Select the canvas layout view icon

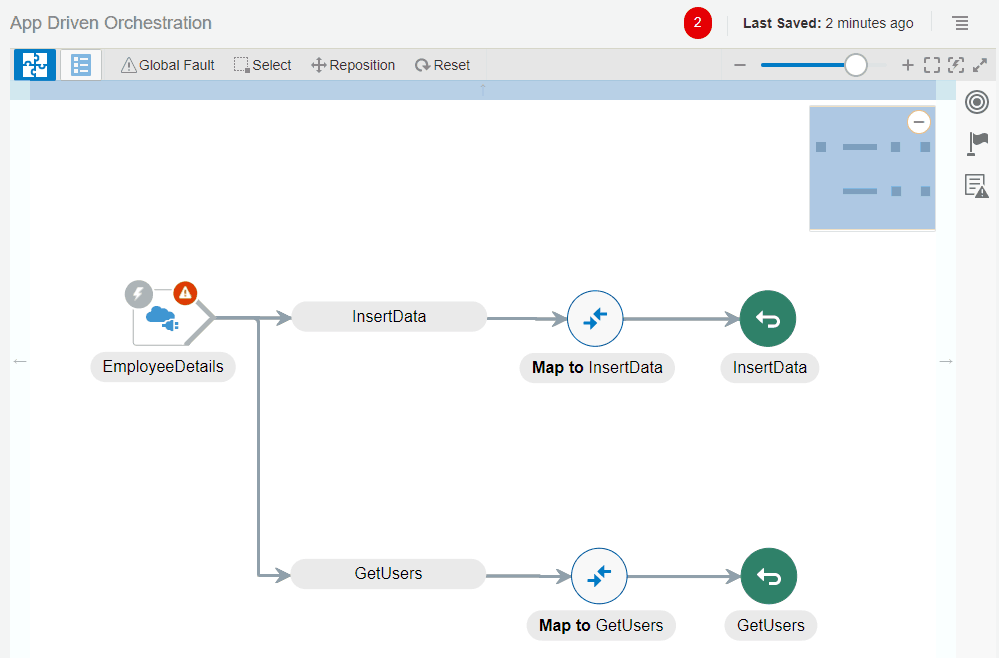34,64
